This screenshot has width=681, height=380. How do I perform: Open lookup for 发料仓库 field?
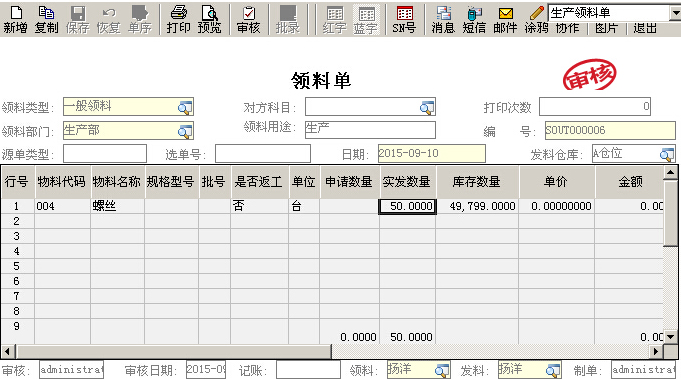pos(667,154)
